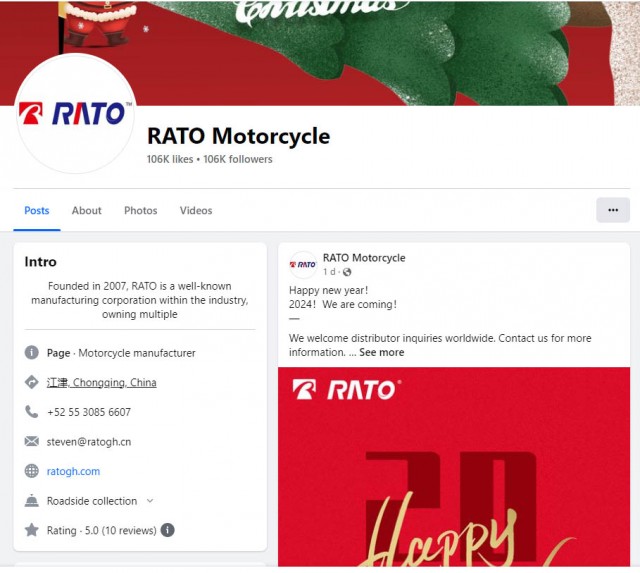Open the three-dots more options button
Screen dimensions: 640x573
coord(613,210)
